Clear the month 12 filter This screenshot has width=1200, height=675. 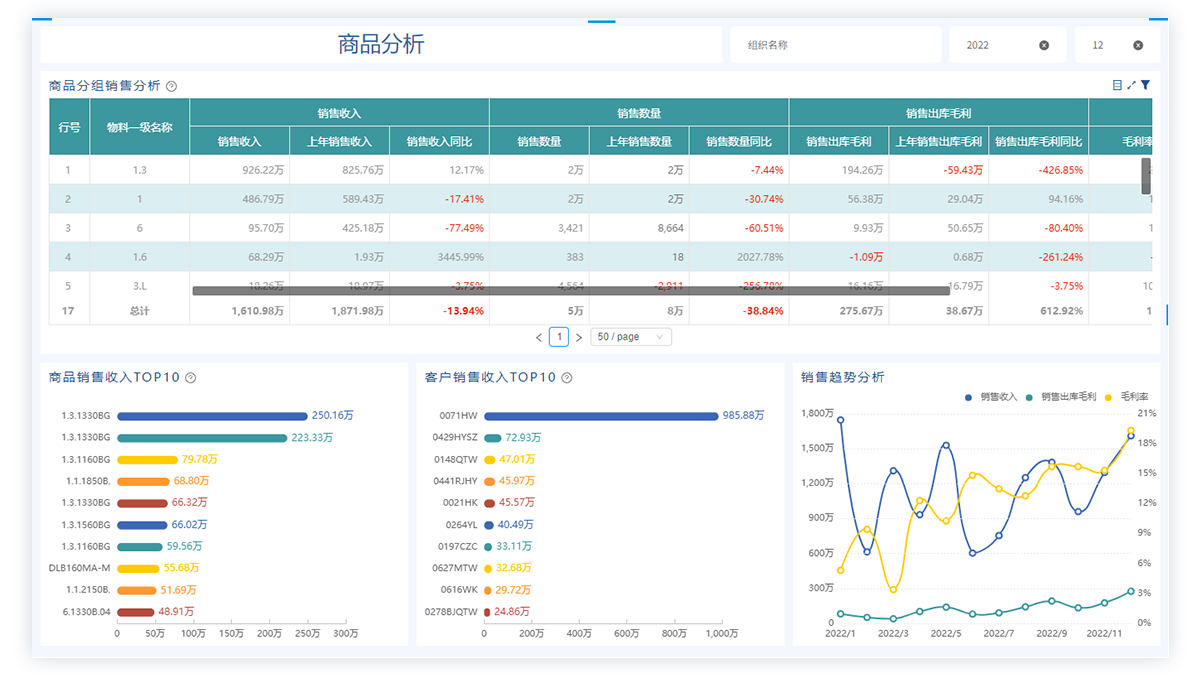point(1138,45)
